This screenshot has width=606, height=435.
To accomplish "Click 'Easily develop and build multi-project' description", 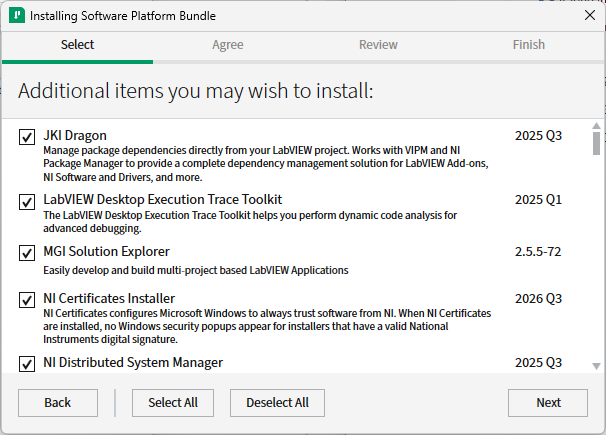I will (x=196, y=270).
